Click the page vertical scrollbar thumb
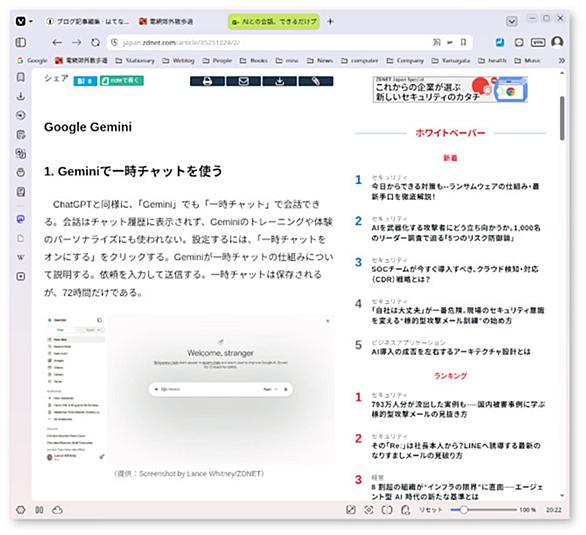The width and height of the screenshot is (586, 535). (562, 118)
